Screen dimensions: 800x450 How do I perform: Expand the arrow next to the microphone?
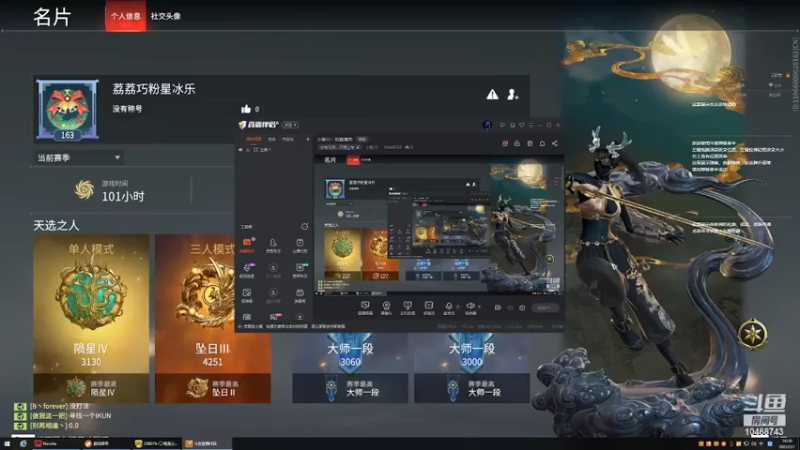pos(457,307)
